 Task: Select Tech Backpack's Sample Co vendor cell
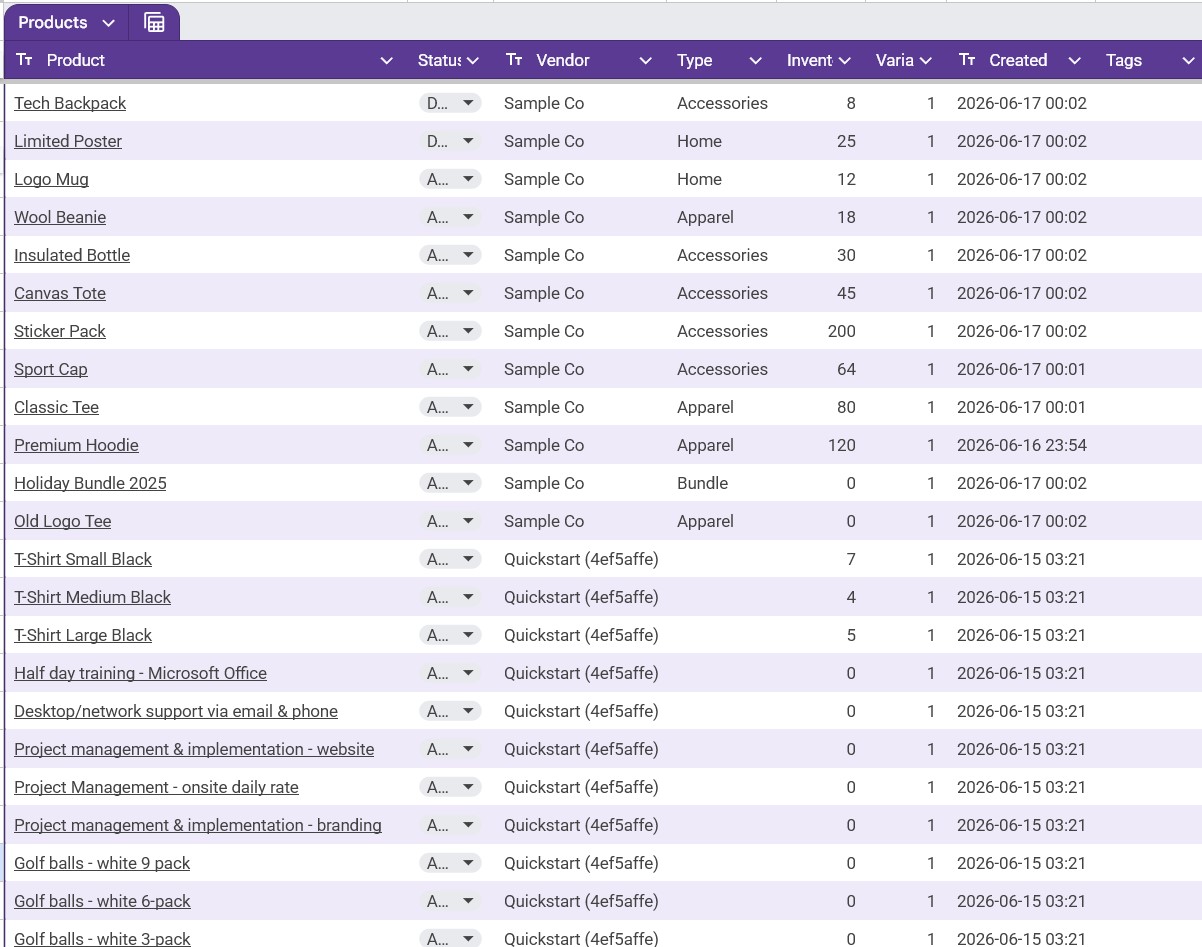580,103
